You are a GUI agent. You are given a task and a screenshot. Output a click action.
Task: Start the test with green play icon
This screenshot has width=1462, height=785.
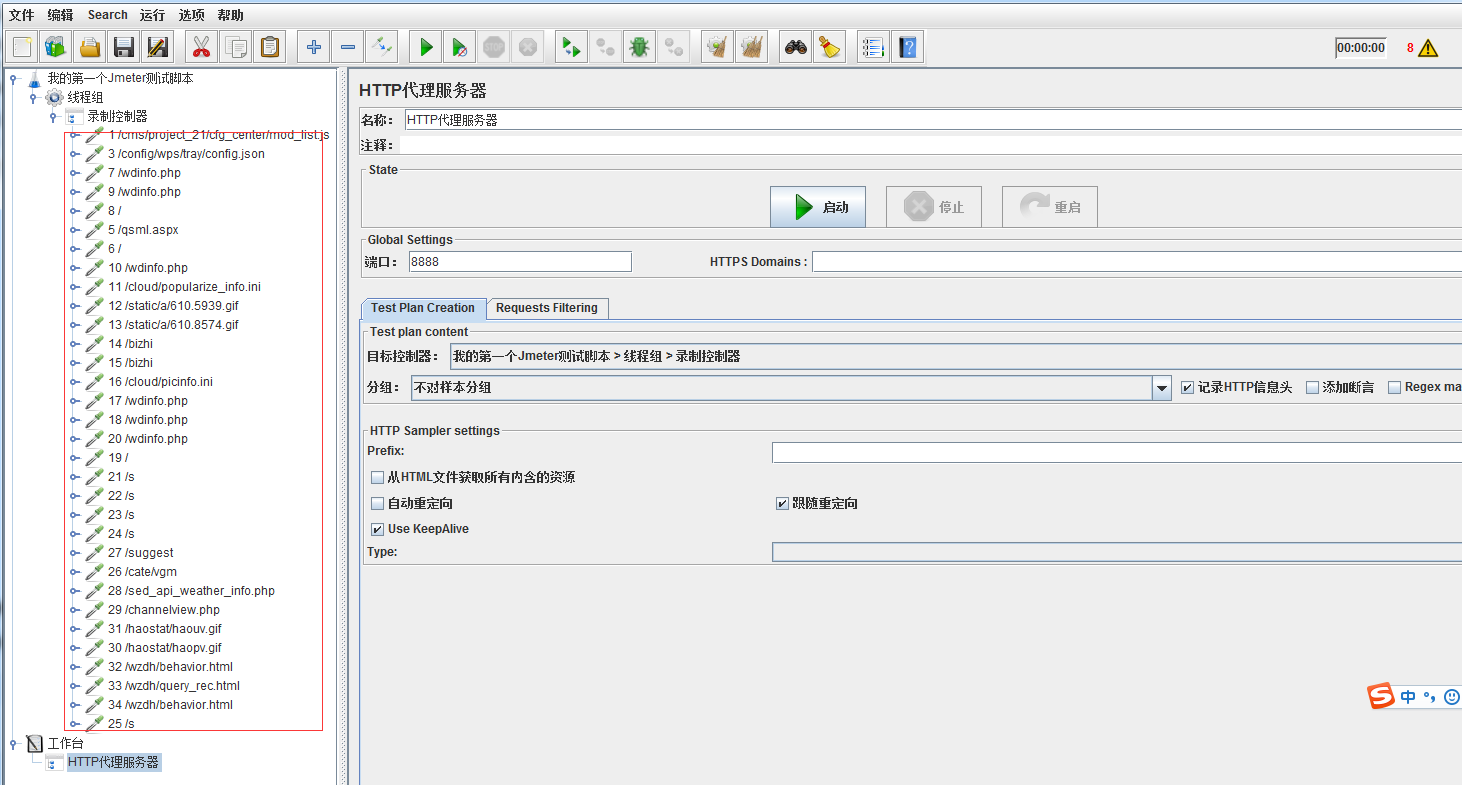[x=426, y=46]
